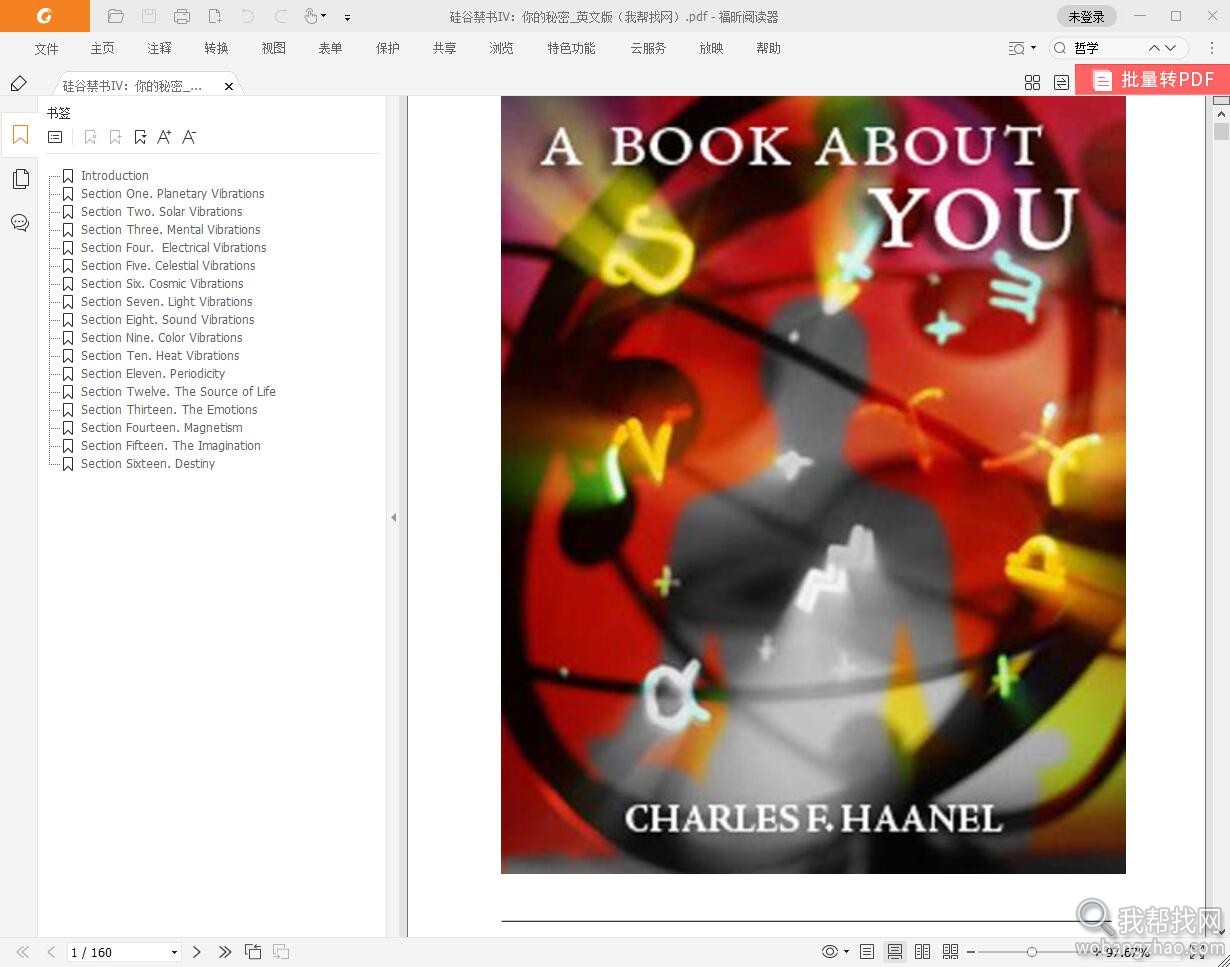
Task: Switch to the 主页 ribbon tab
Action: click(x=102, y=48)
